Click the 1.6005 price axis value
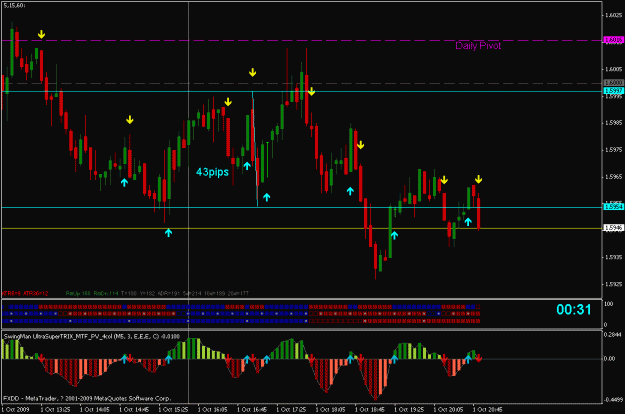This screenshot has height=414, width=625. (613, 69)
